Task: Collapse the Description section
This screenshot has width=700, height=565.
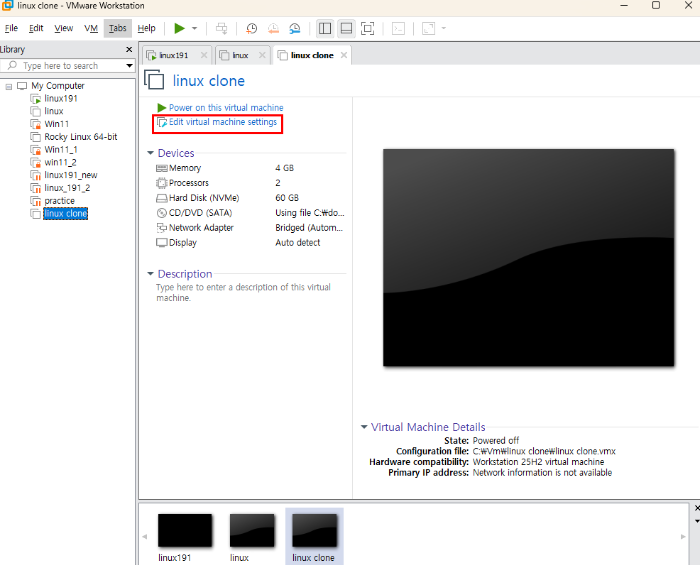Action: (150, 274)
